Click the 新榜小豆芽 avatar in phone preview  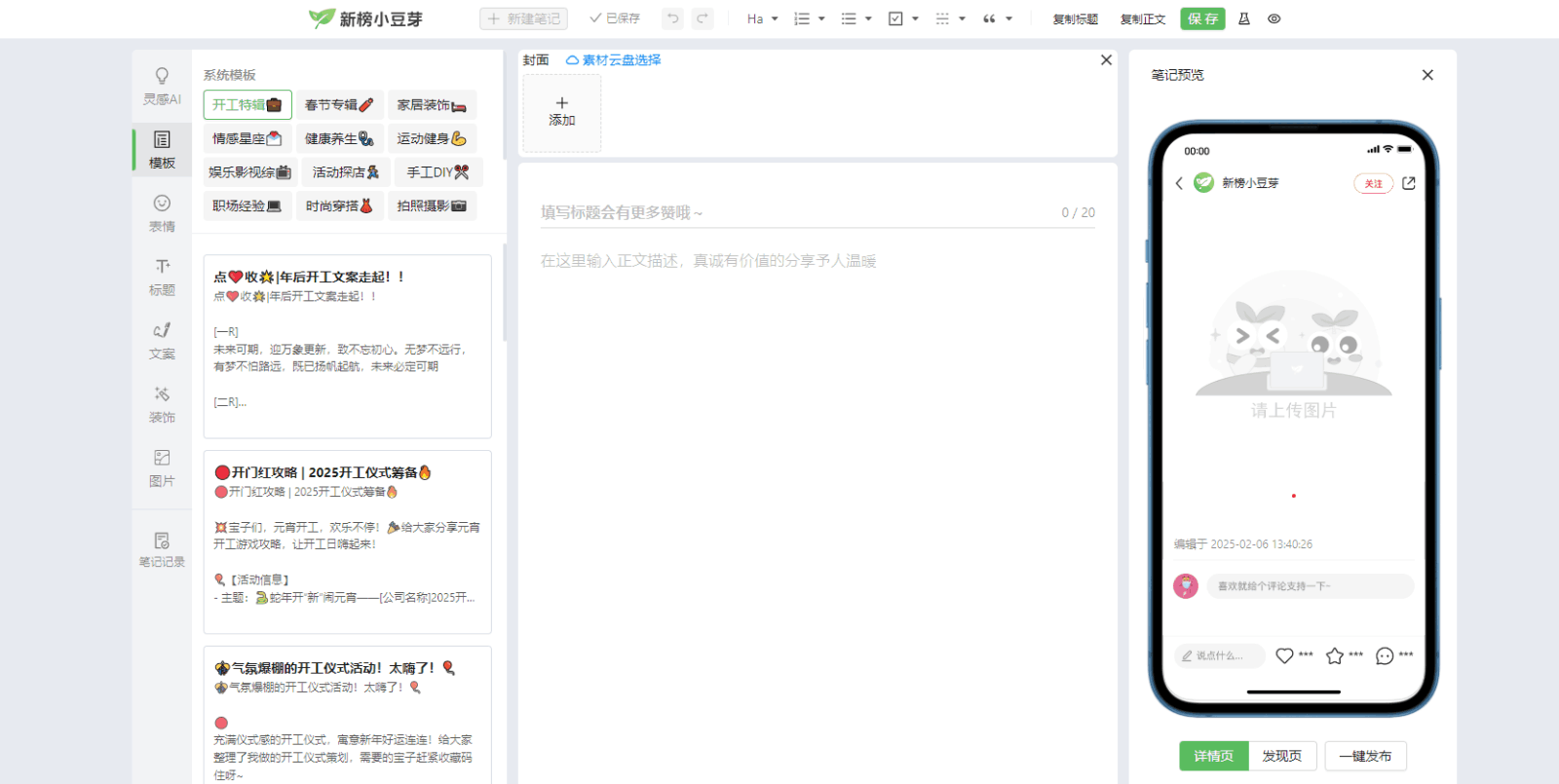coord(1204,183)
